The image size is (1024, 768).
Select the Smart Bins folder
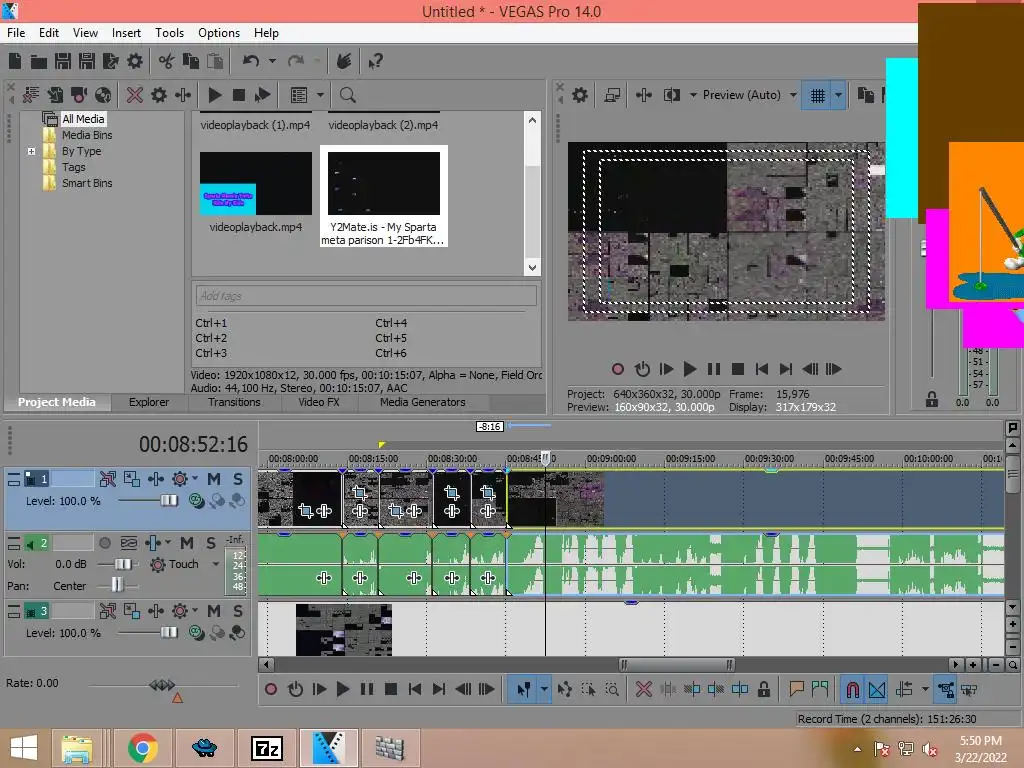(x=87, y=183)
